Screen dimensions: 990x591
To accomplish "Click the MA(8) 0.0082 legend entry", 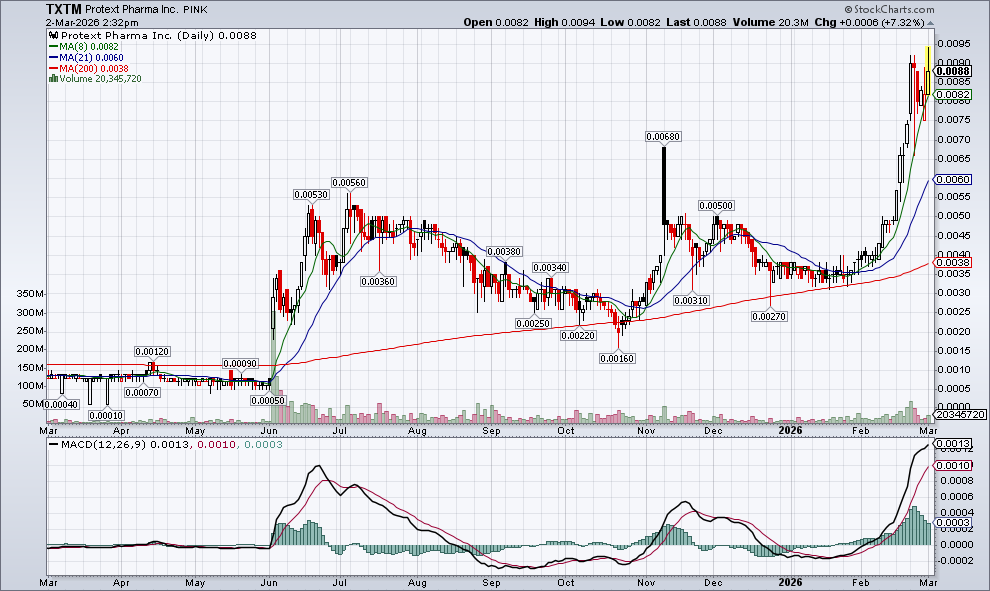I will (88, 47).
